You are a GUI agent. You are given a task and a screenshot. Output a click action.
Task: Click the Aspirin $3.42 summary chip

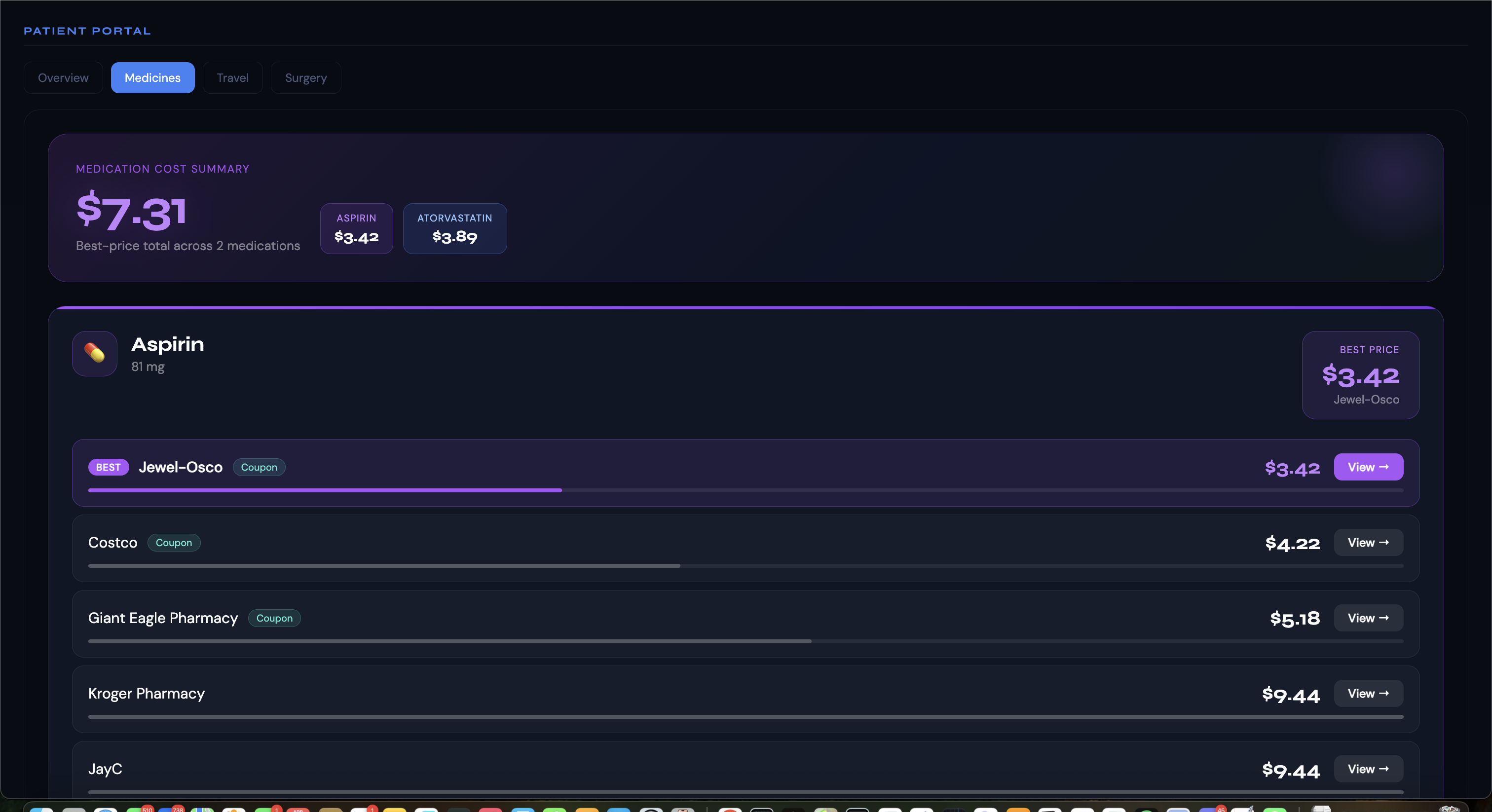point(356,228)
